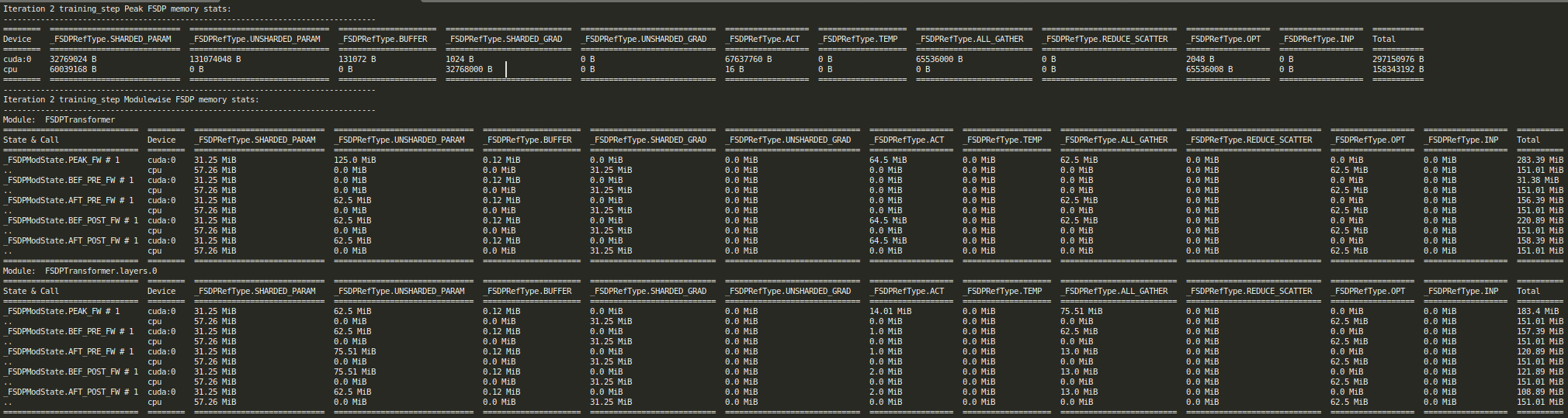Click the cpu total value 158343192 B

(x=1398, y=69)
